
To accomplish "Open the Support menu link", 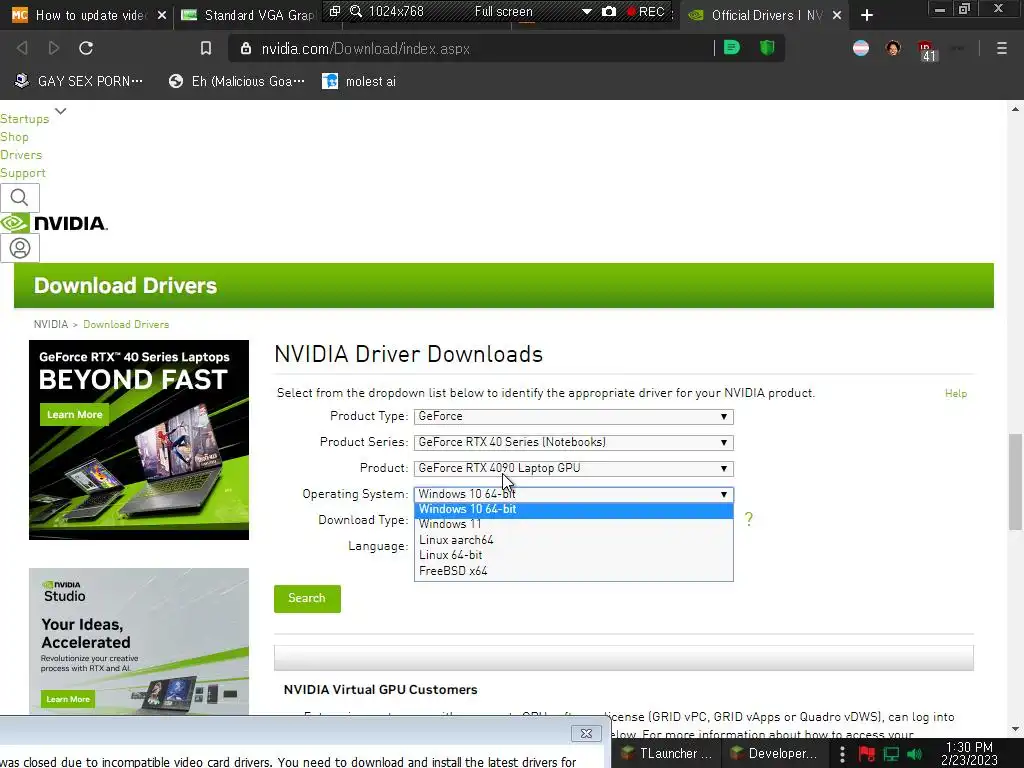I will pos(23,173).
